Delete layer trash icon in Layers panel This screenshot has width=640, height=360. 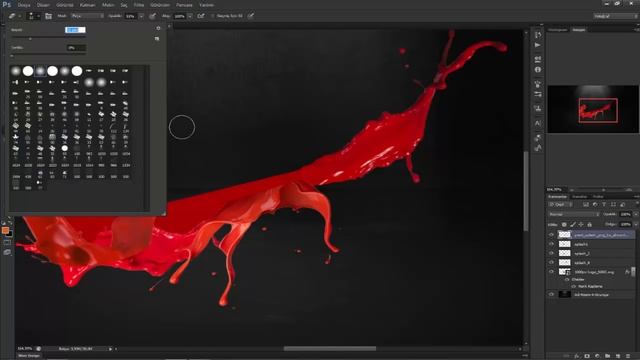point(628,356)
